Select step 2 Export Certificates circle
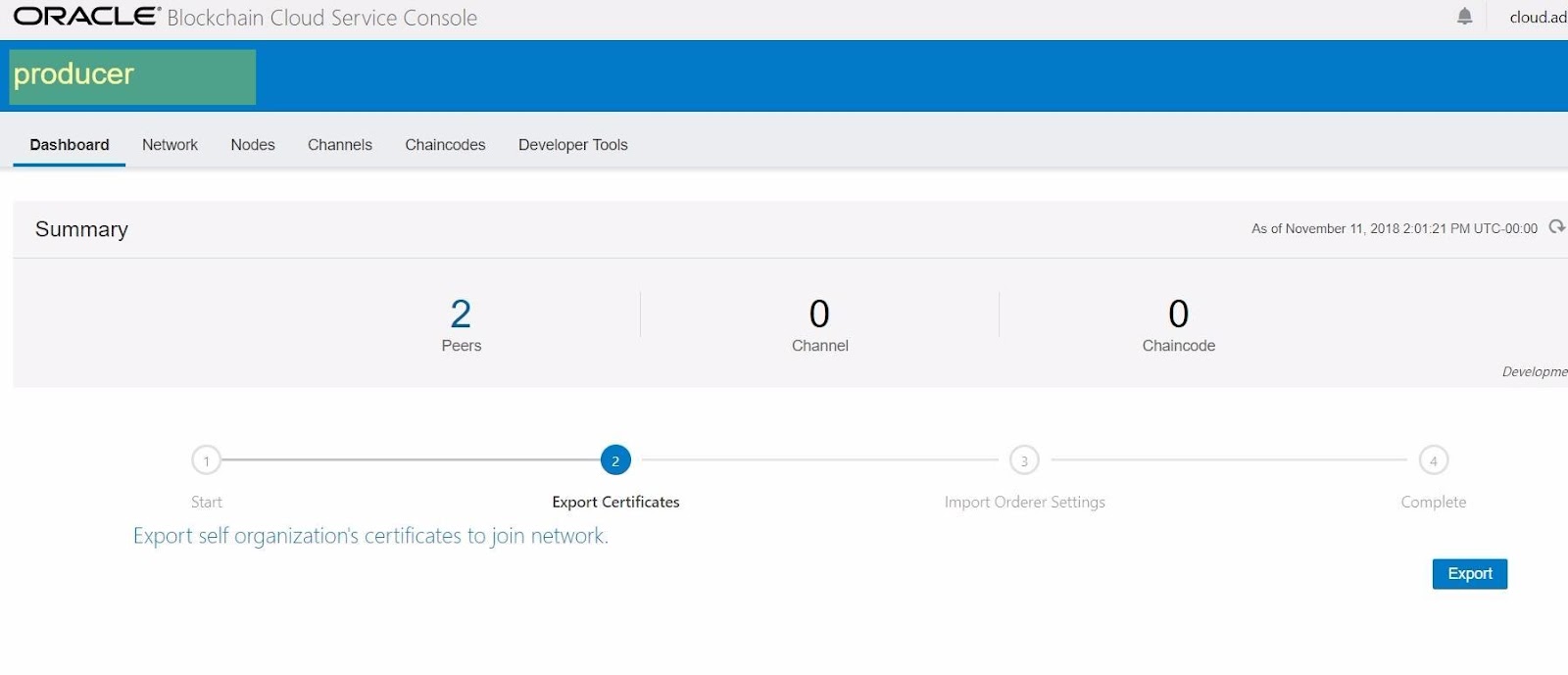This screenshot has width=1568, height=675. 615,460
